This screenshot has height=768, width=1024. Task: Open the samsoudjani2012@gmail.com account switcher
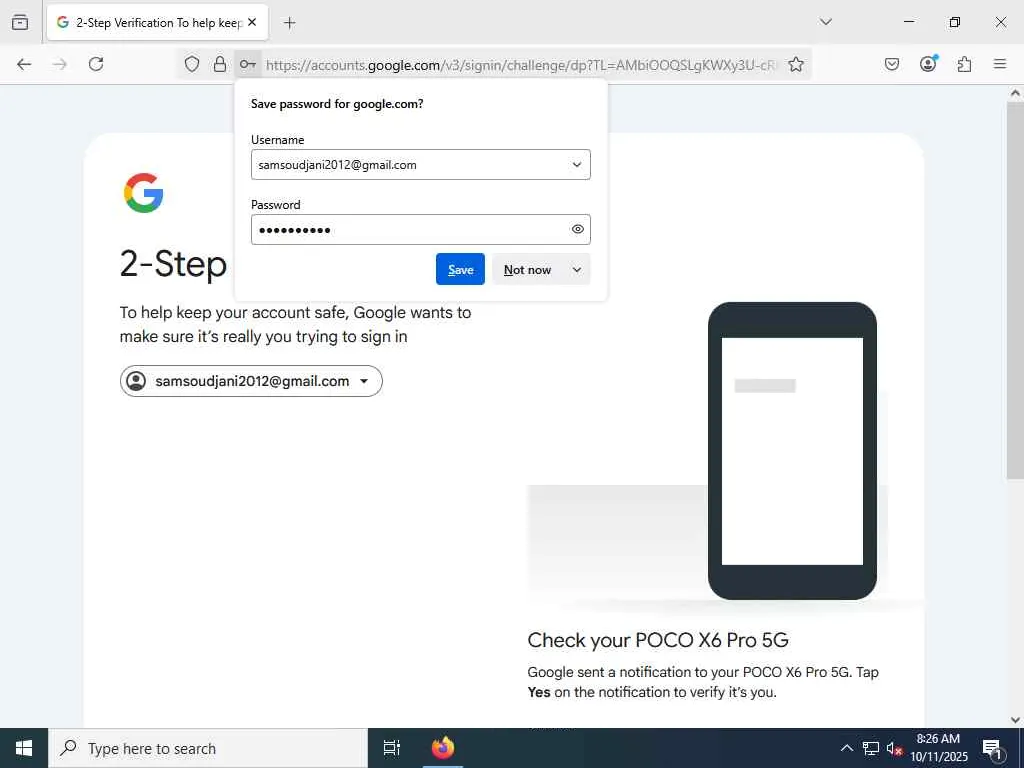(x=251, y=381)
